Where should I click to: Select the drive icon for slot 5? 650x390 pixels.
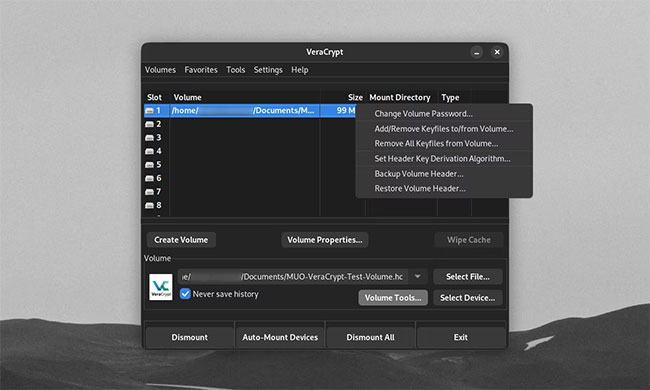coord(149,165)
